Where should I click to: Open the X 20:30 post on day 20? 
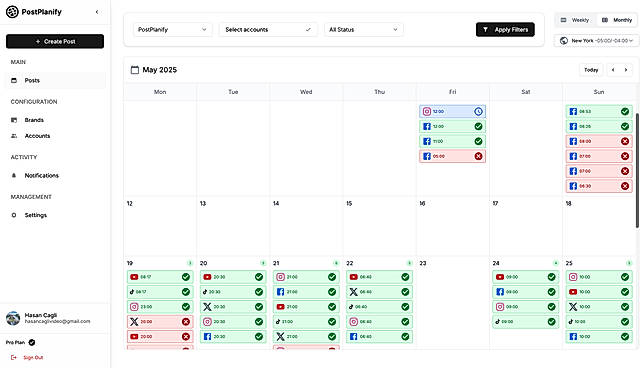click(233, 307)
